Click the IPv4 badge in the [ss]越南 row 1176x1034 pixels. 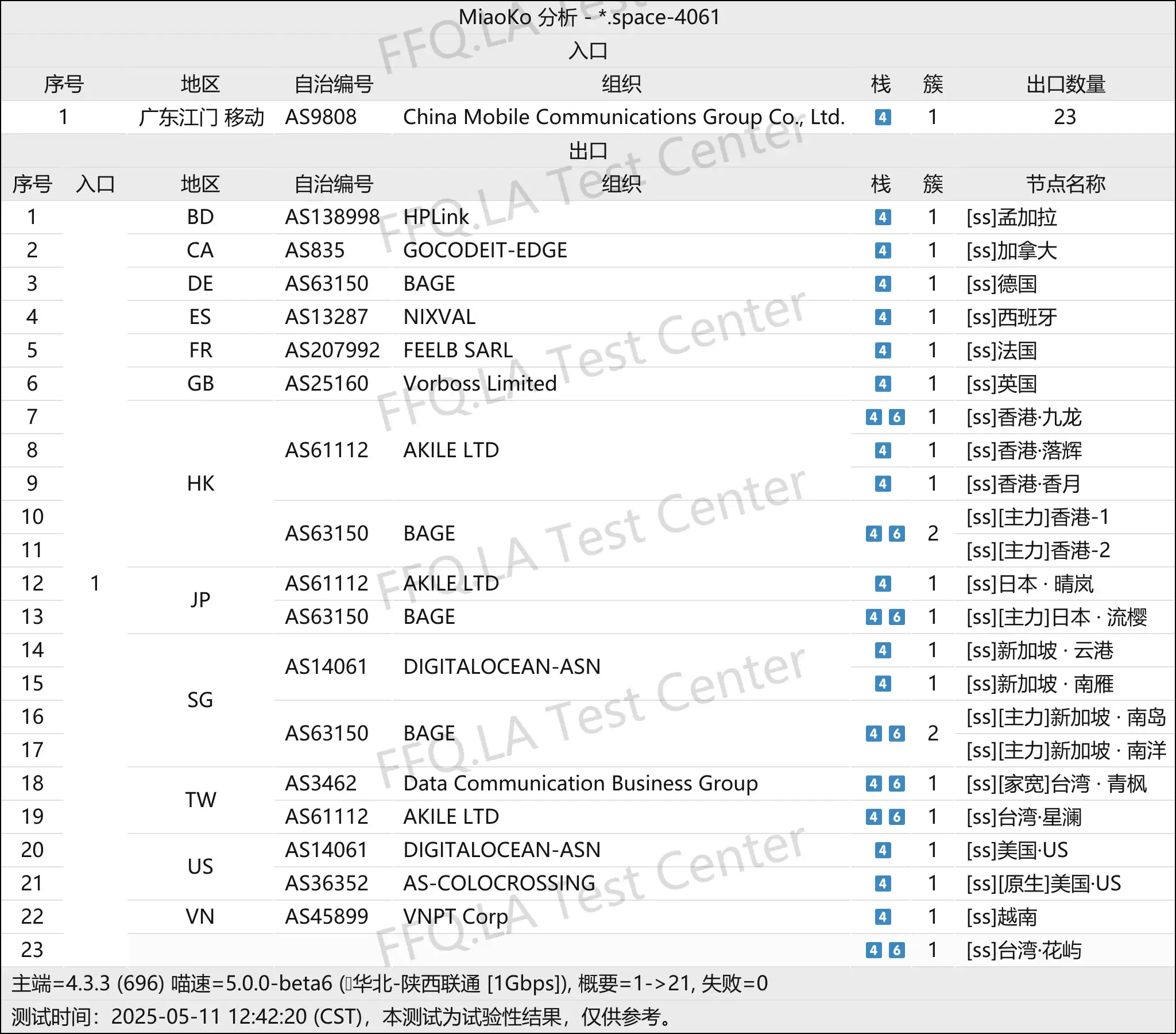[883, 917]
